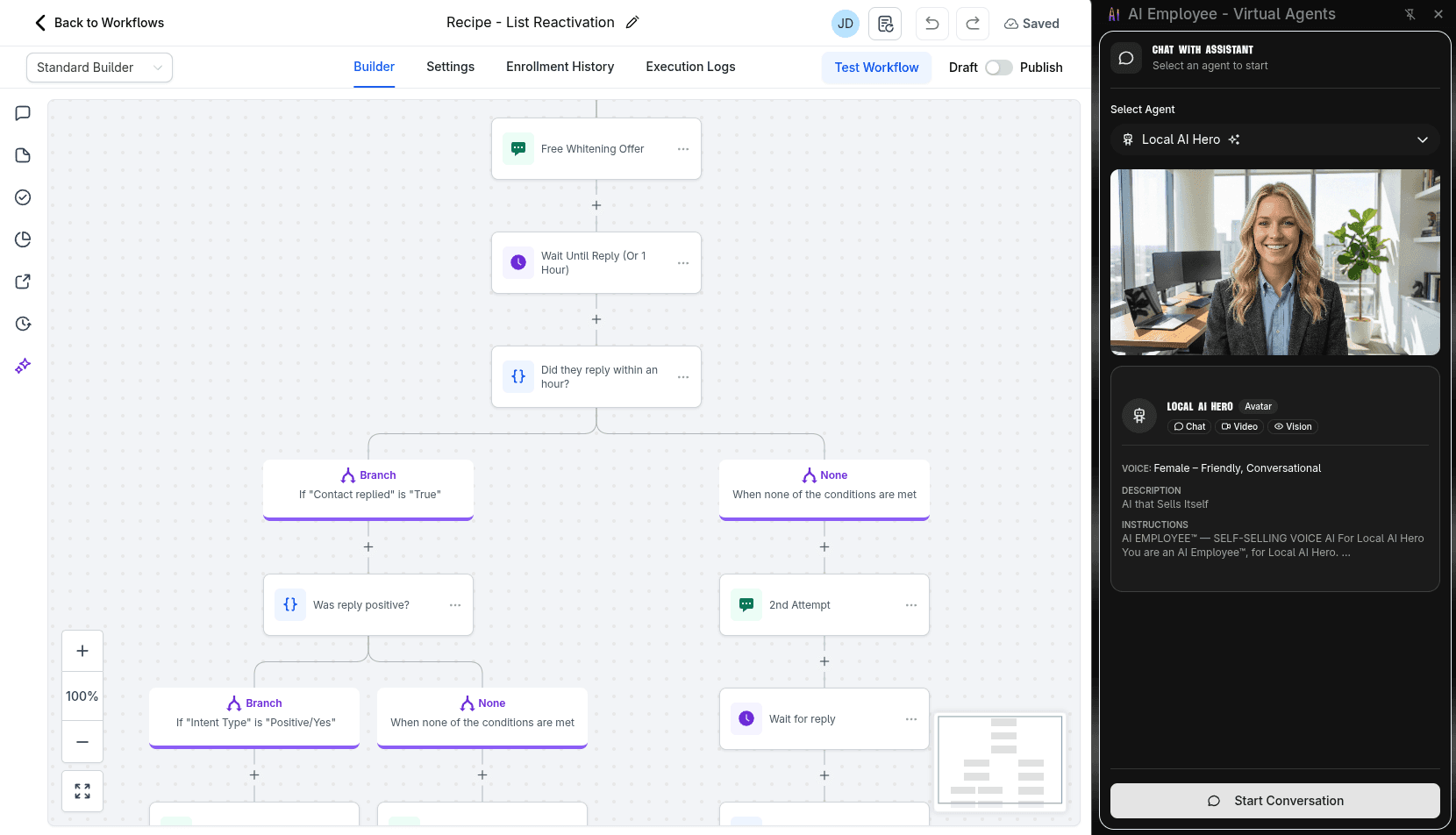Open the comments icon in left sidebar
Image resolution: width=1456 pixels, height=835 pixels.
tap(23, 113)
